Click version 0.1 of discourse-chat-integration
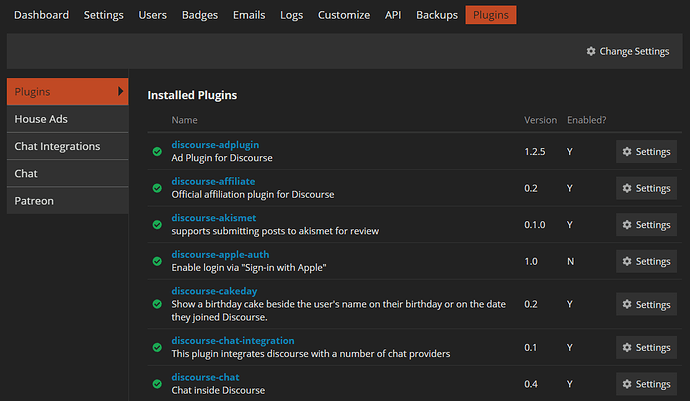This screenshot has height=401, width=690. [x=531, y=347]
